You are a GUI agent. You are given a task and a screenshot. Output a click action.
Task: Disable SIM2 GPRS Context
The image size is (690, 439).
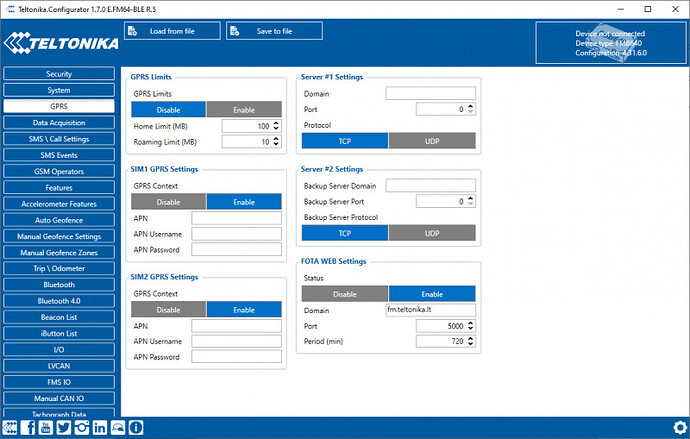[x=169, y=310]
